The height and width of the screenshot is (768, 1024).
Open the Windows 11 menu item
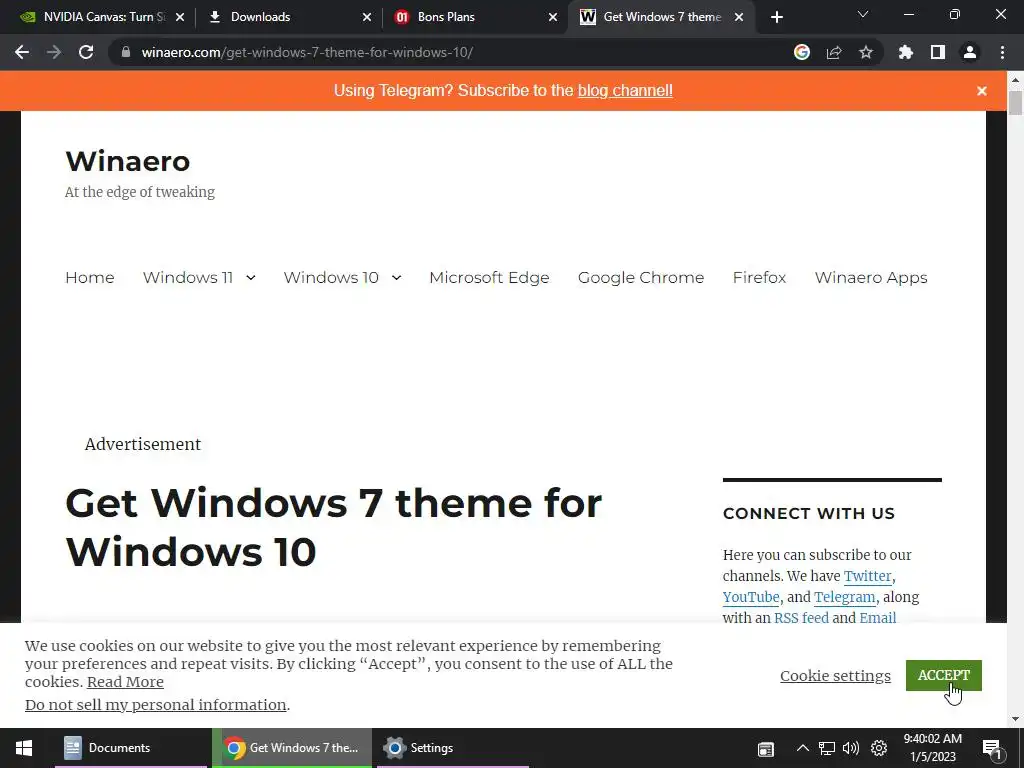(x=188, y=278)
